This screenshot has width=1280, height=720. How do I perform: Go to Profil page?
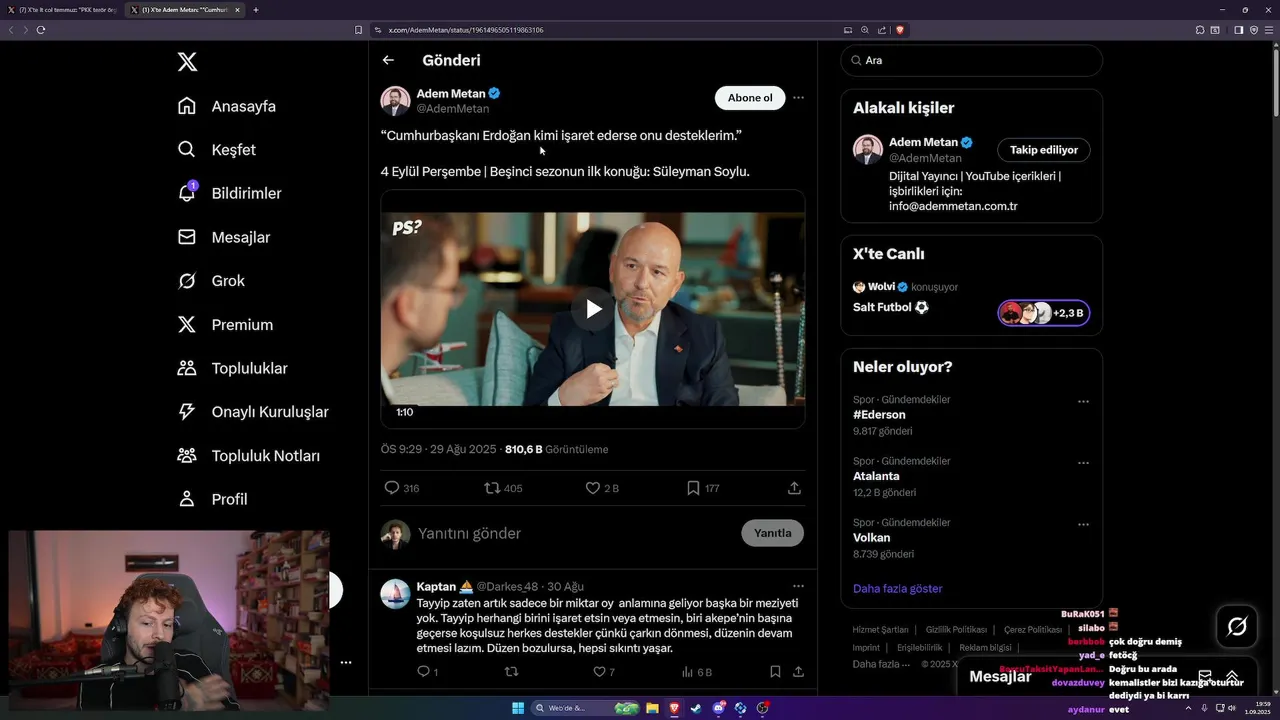point(211,499)
